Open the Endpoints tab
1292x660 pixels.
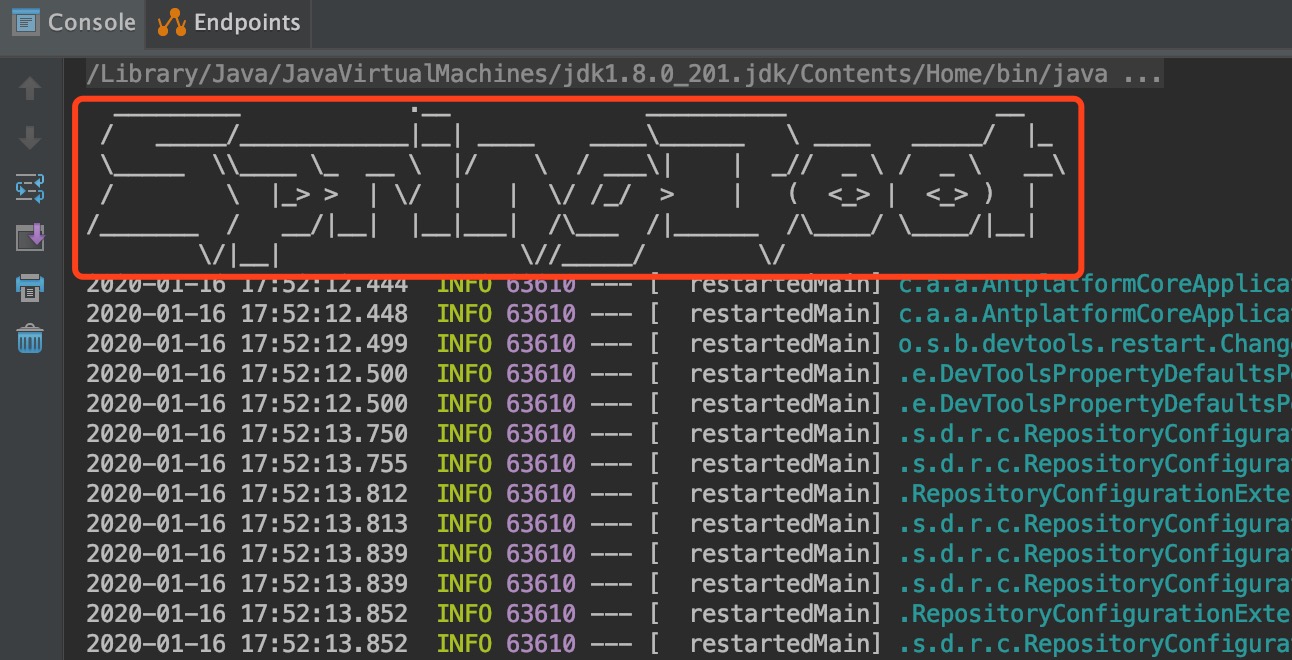[231, 22]
